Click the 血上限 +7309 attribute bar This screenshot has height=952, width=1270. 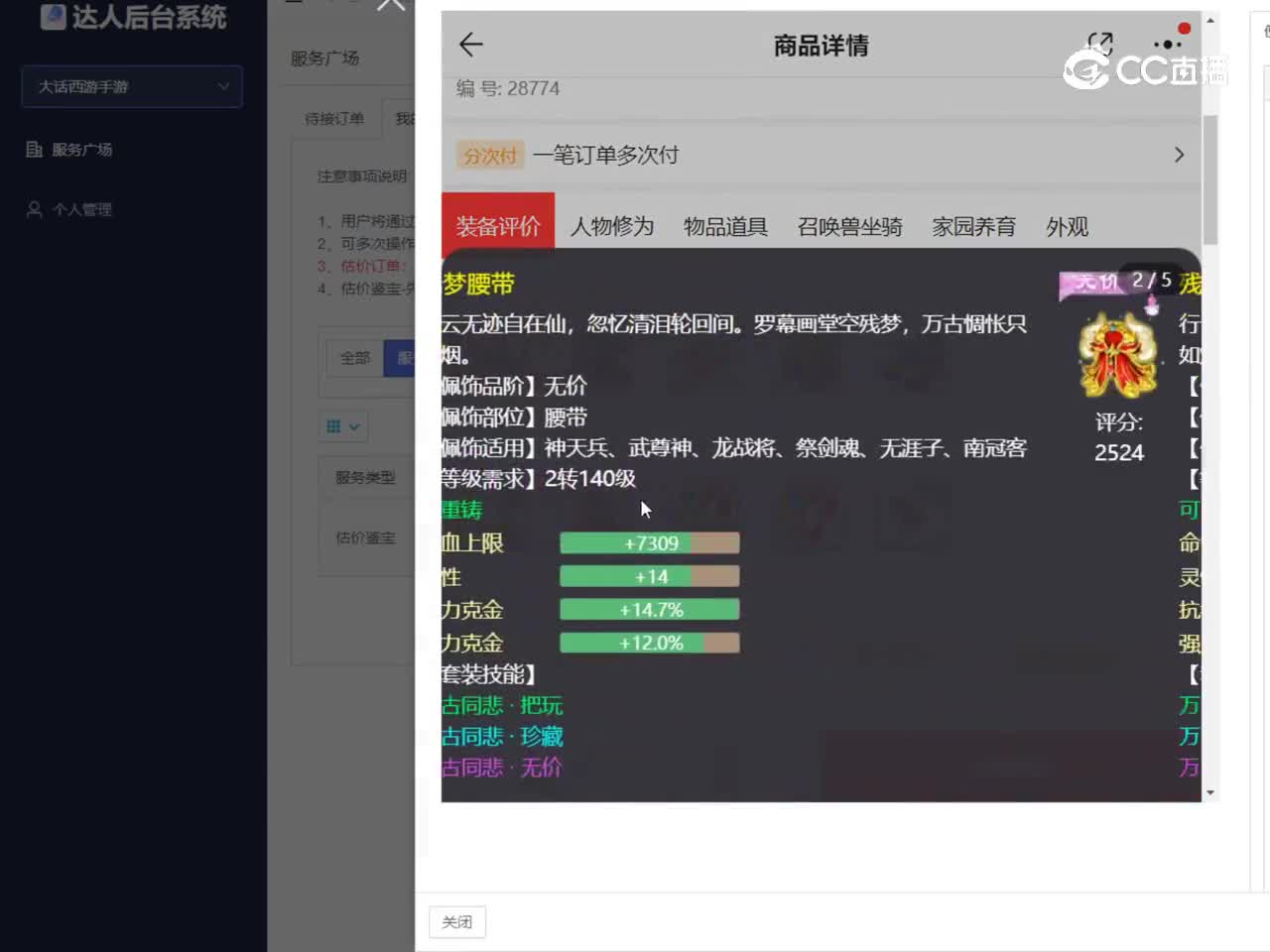(x=650, y=543)
